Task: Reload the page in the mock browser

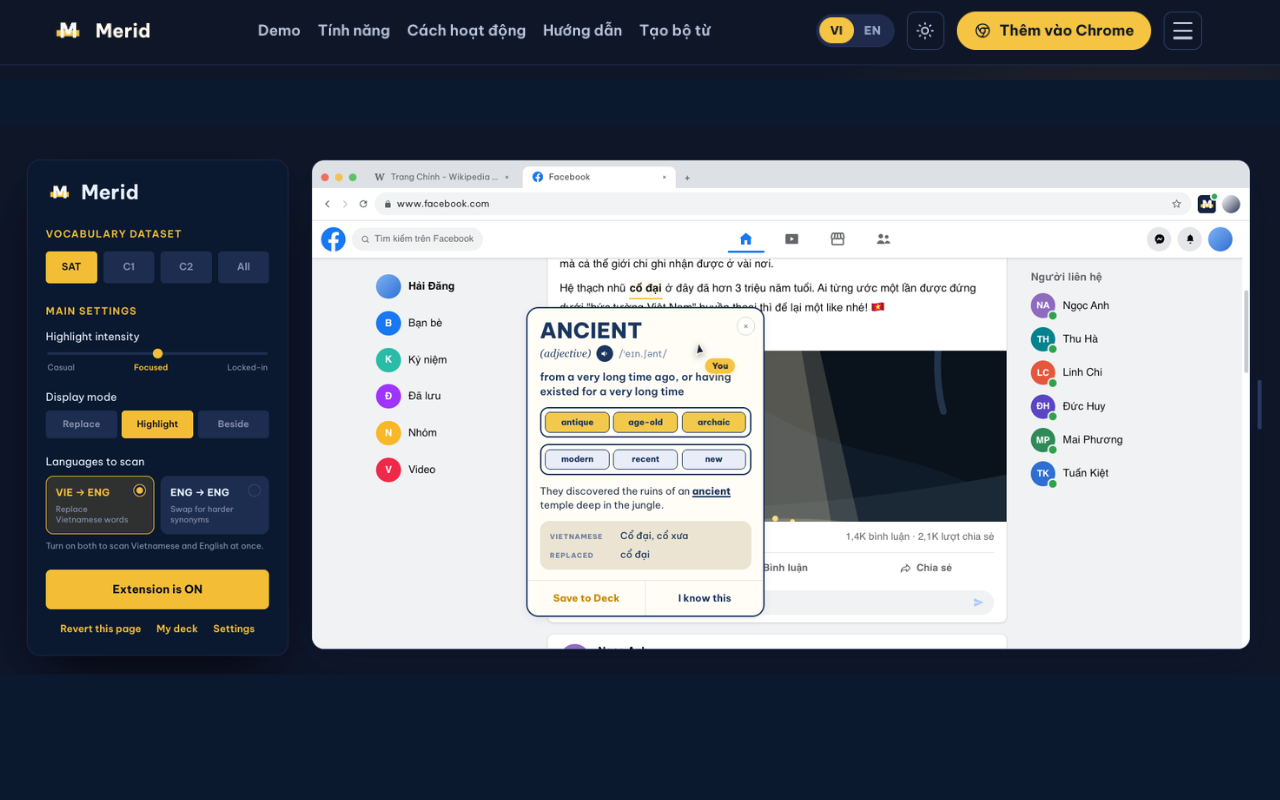Action: click(363, 204)
